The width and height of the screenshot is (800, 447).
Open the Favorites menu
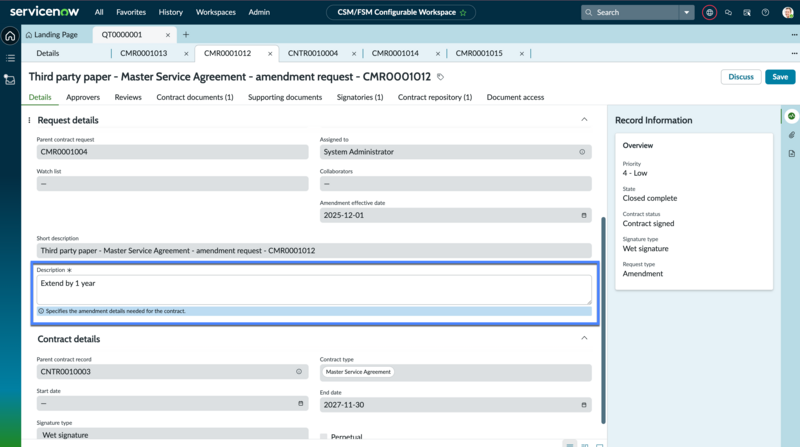[131, 12]
